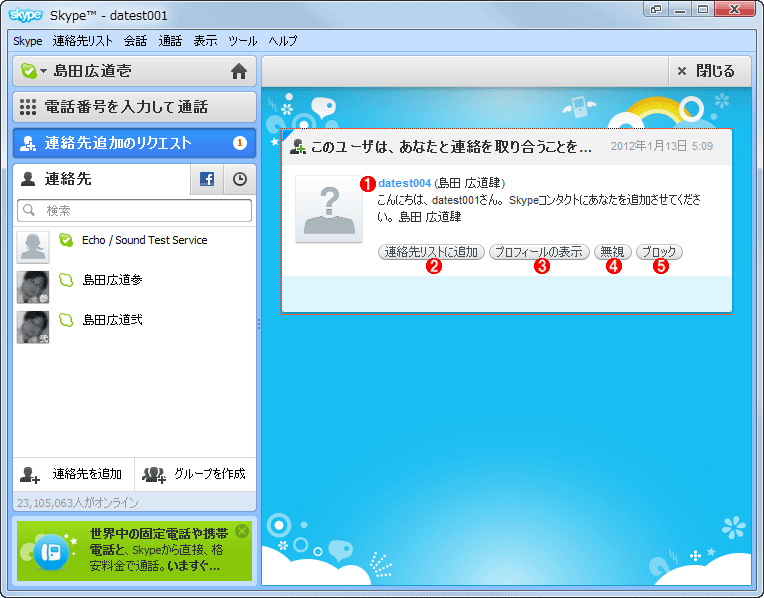The height and width of the screenshot is (598, 764).
Task: Click the avatar photo of 島田広道参
Action: (x=33, y=287)
